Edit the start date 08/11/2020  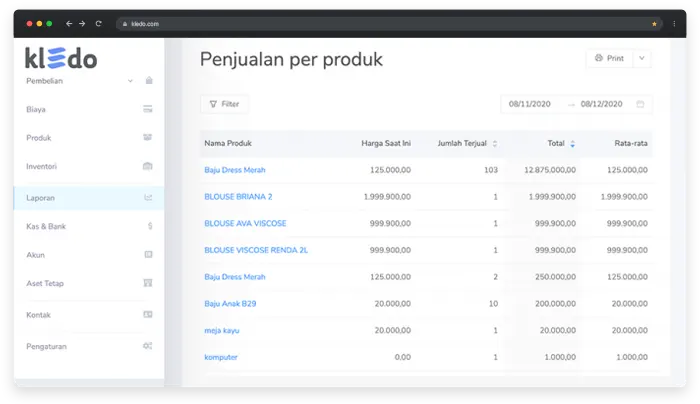coord(529,104)
